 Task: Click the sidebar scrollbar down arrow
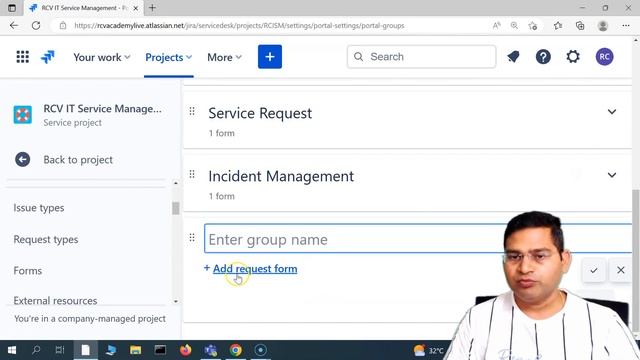coord(176,301)
